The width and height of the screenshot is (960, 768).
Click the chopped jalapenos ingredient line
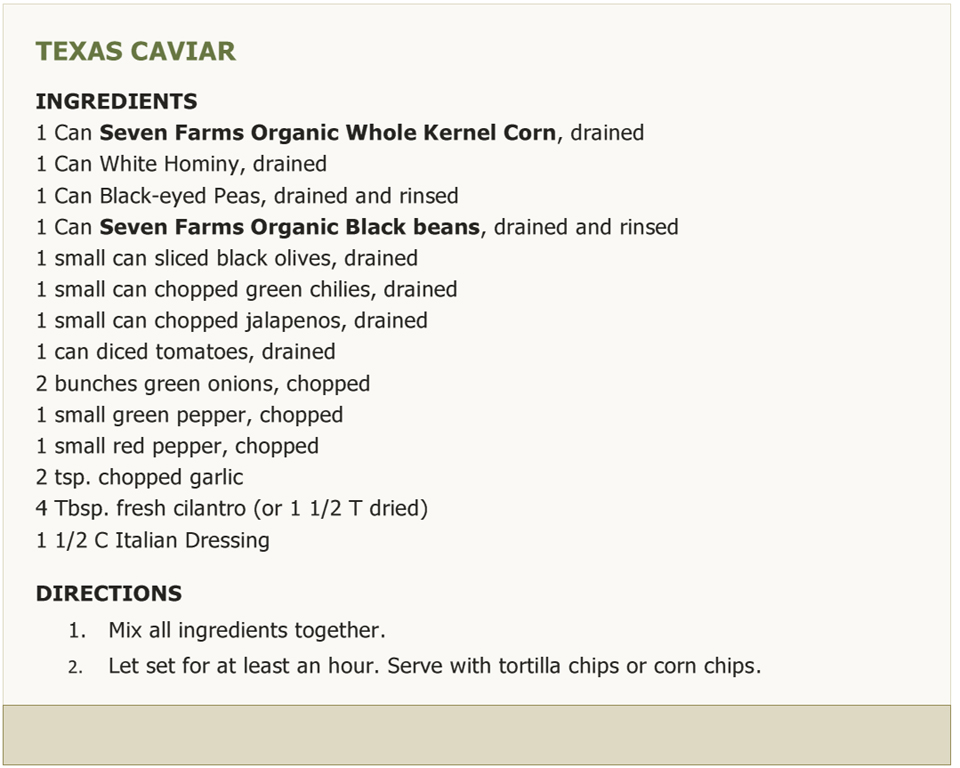point(231,321)
